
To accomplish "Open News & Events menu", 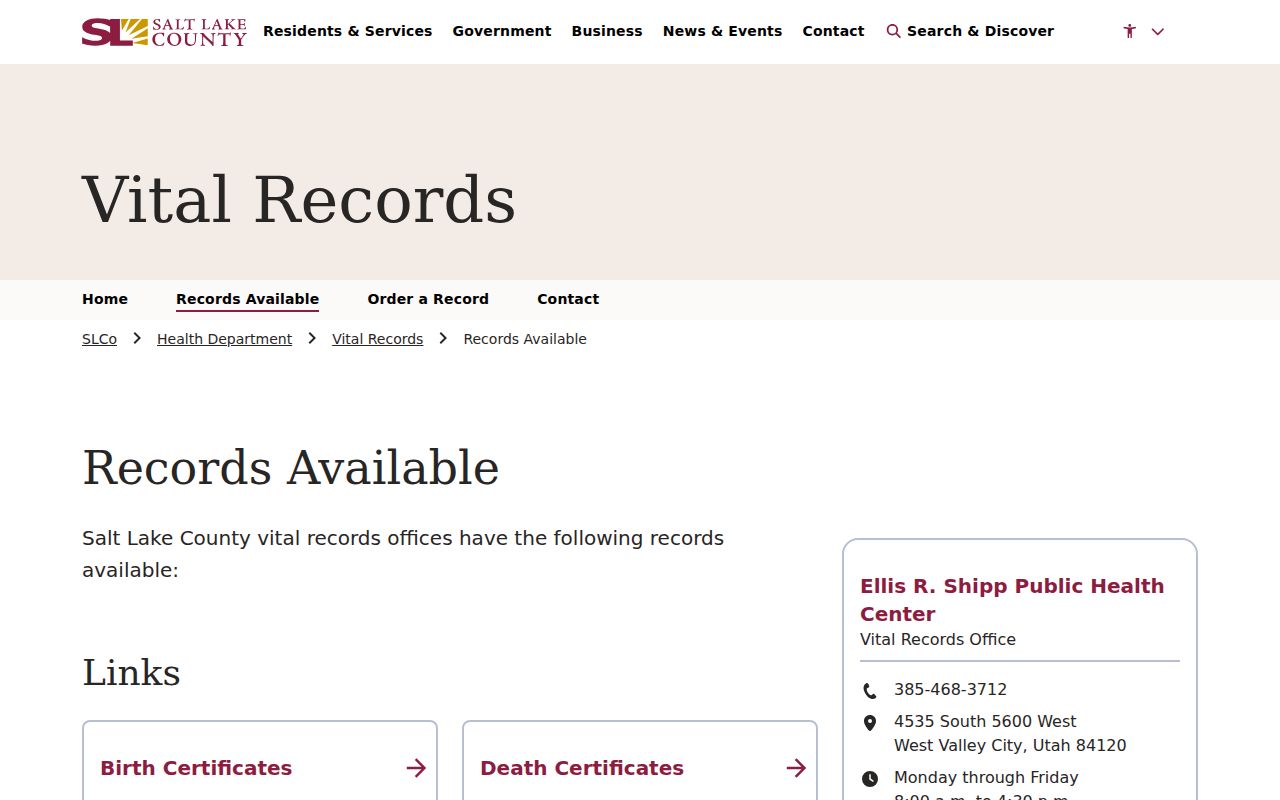I will click(x=722, y=31).
